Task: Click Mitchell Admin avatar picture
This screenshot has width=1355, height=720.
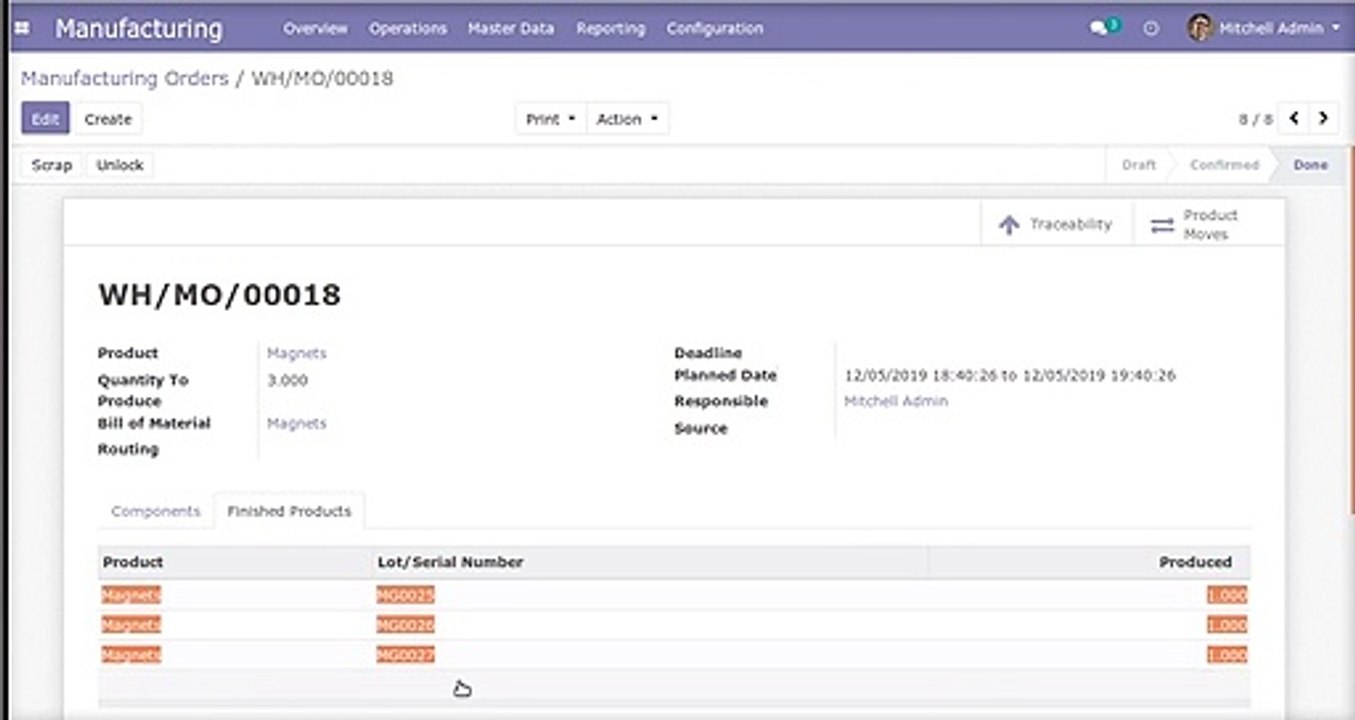Action: pos(1200,28)
